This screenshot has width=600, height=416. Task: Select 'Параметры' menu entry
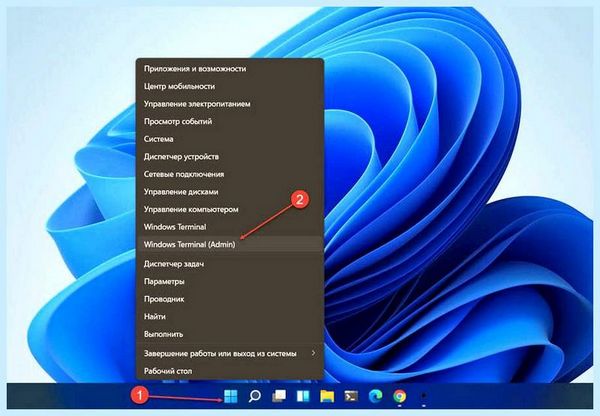[230, 282]
